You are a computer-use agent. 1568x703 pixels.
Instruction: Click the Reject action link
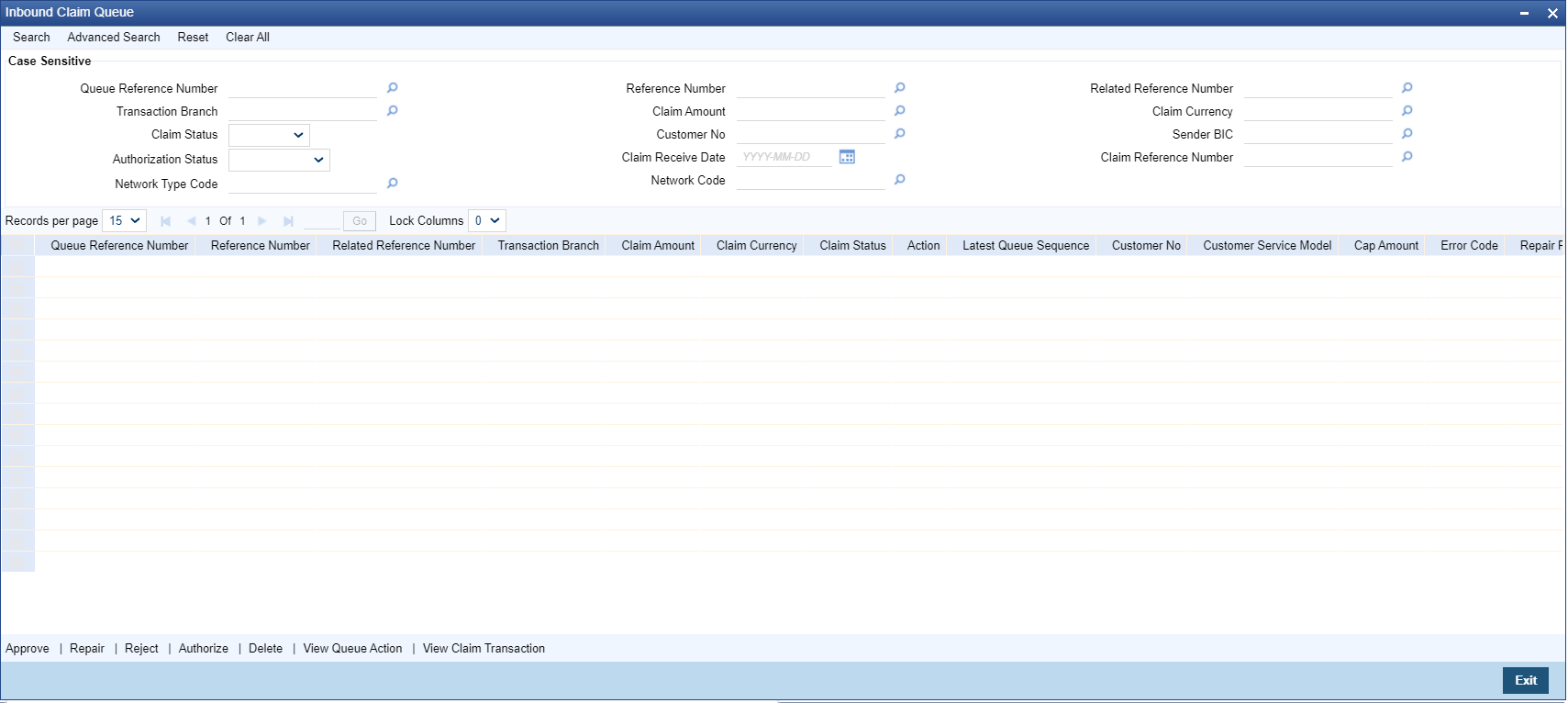click(x=141, y=649)
